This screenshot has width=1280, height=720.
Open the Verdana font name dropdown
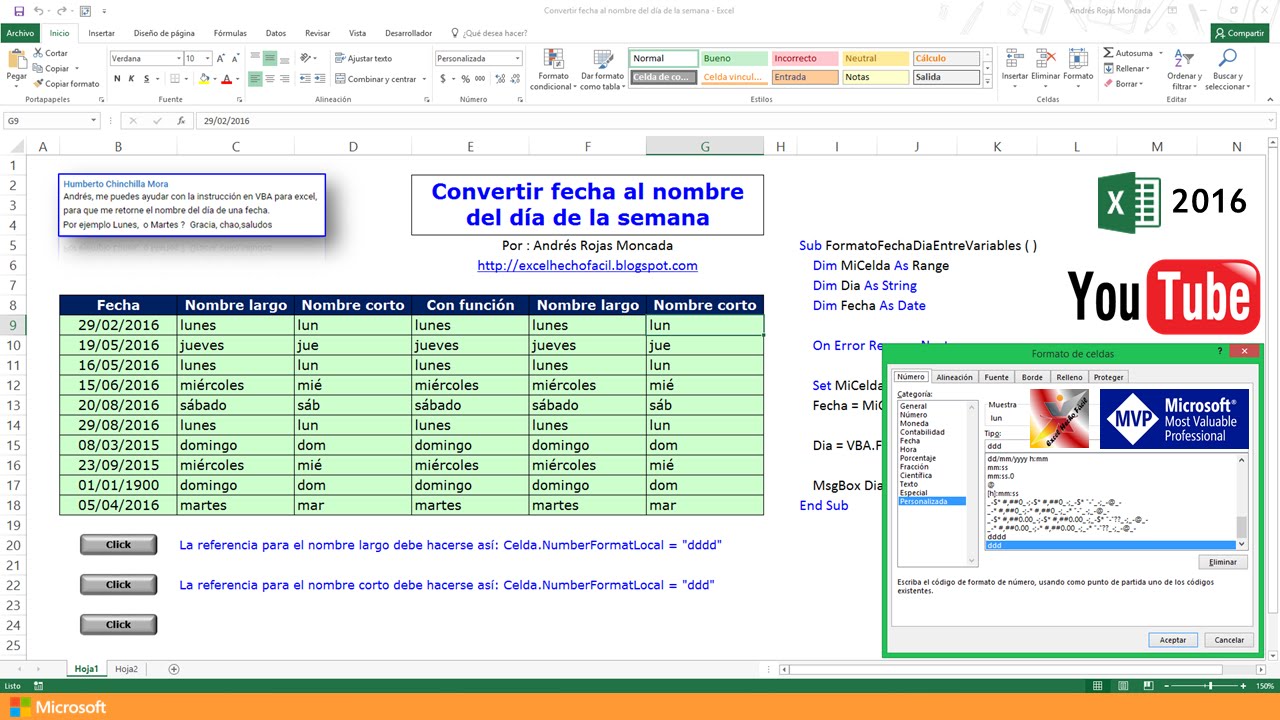tap(179, 59)
